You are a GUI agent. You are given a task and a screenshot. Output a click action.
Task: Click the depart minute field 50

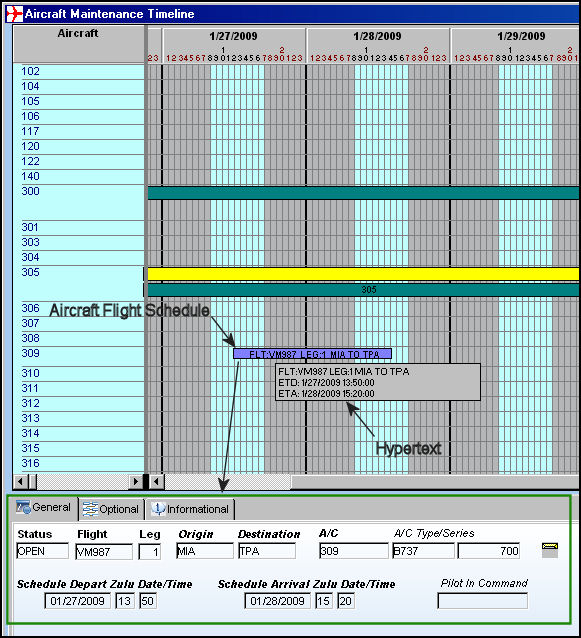(148, 601)
